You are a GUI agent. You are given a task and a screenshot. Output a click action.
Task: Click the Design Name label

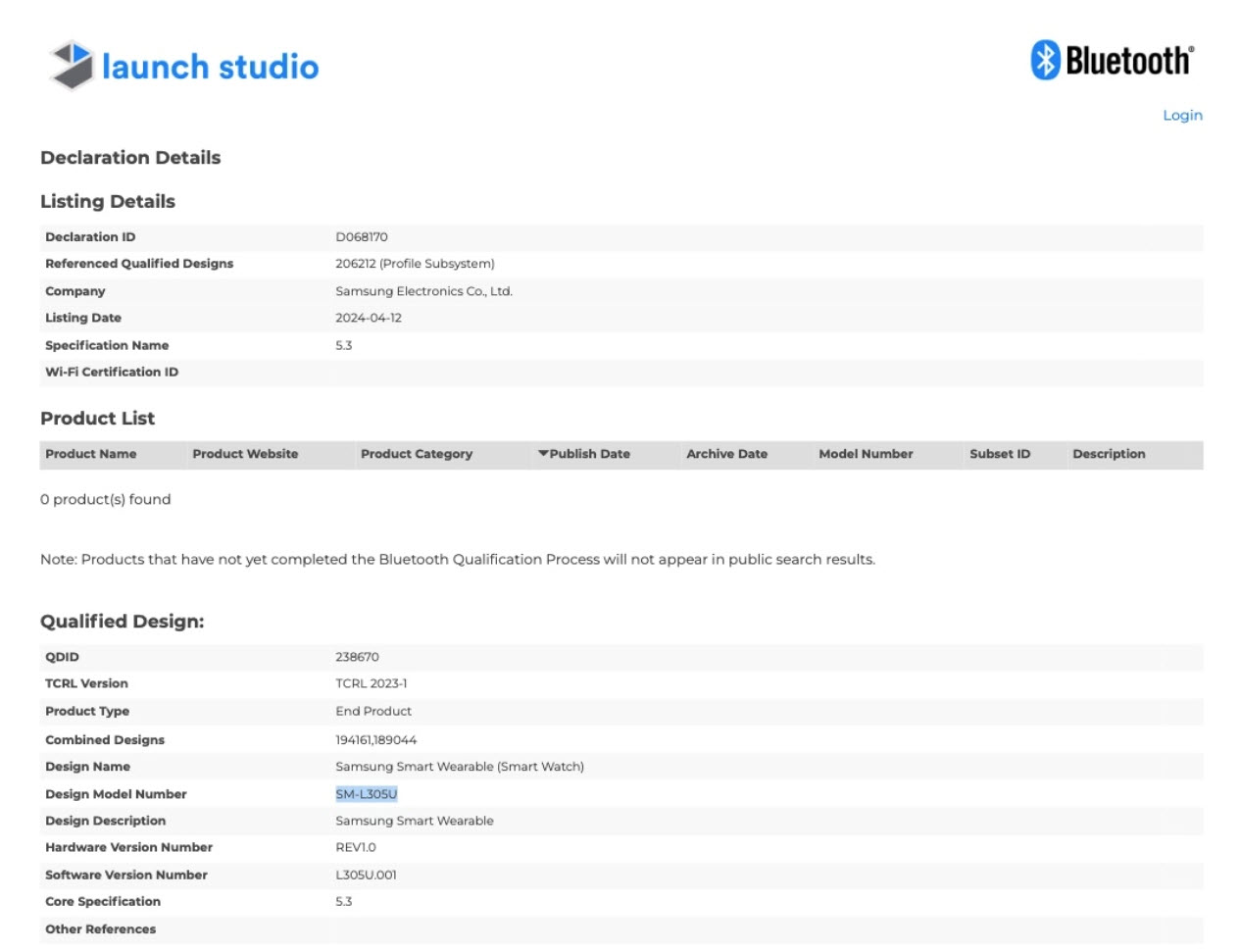point(87,767)
